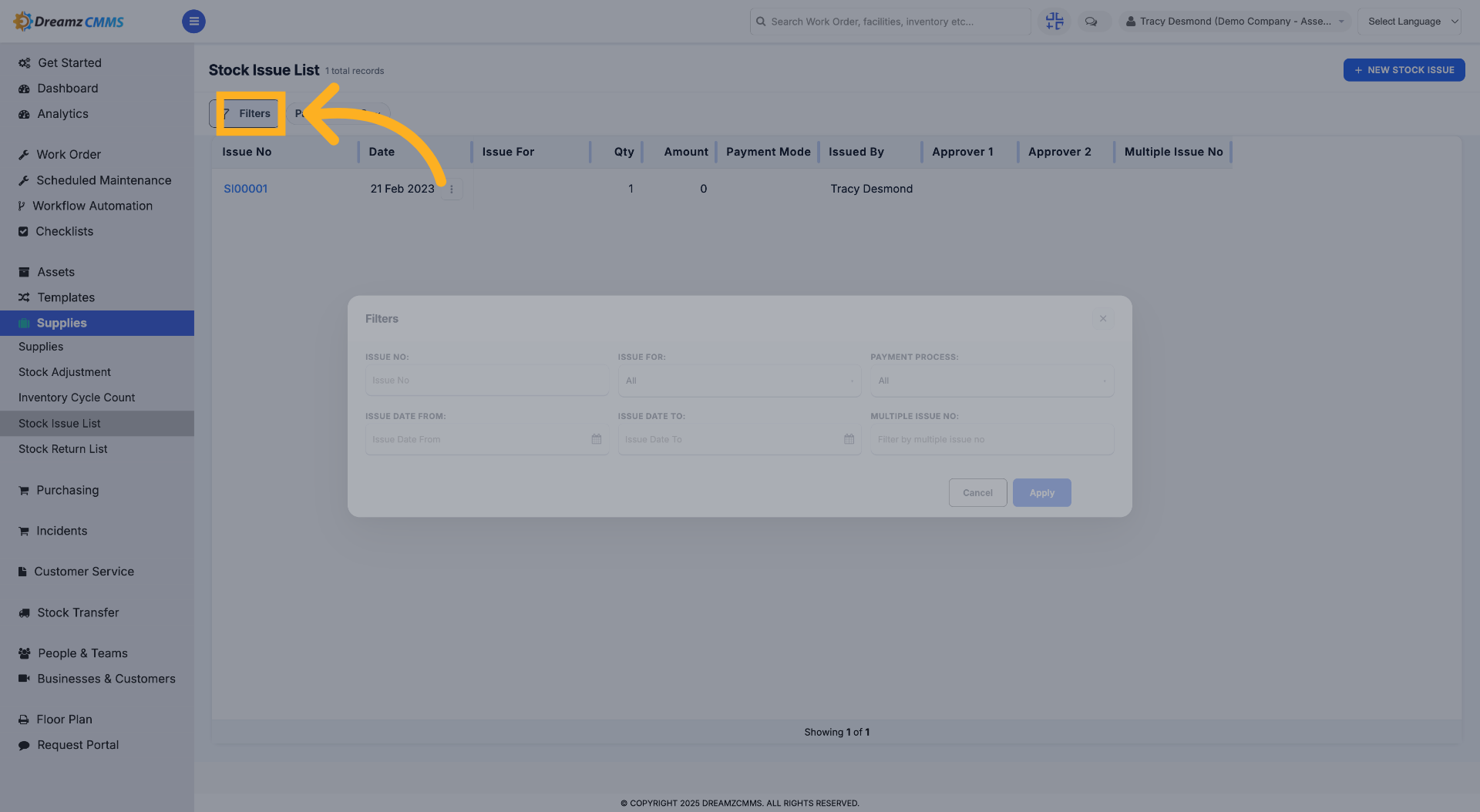Focus the Multiple Issue No filter field
The image size is (1480, 812).
[991, 439]
